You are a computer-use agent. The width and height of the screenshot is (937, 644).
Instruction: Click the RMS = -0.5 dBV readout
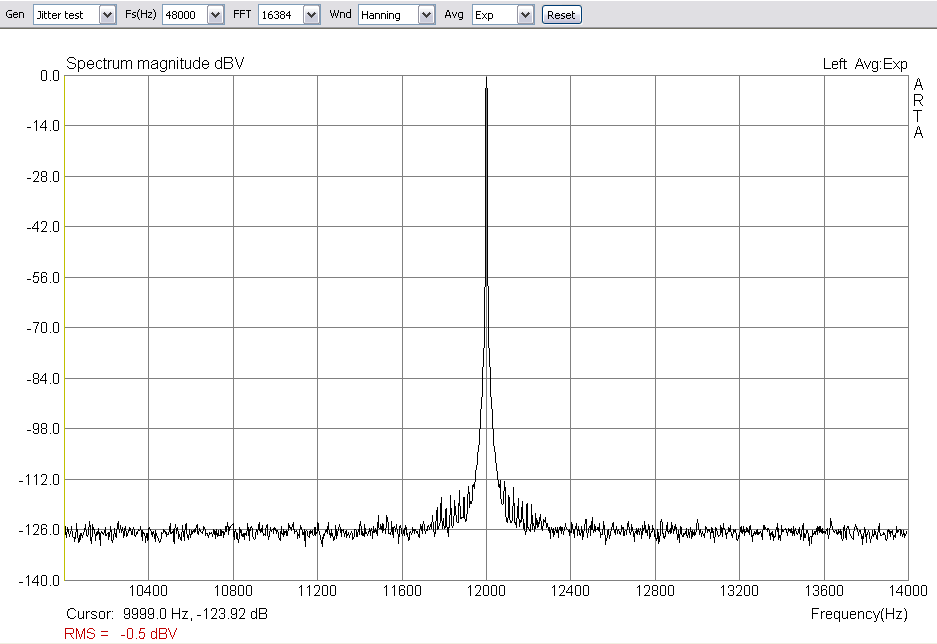tap(121, 634)
